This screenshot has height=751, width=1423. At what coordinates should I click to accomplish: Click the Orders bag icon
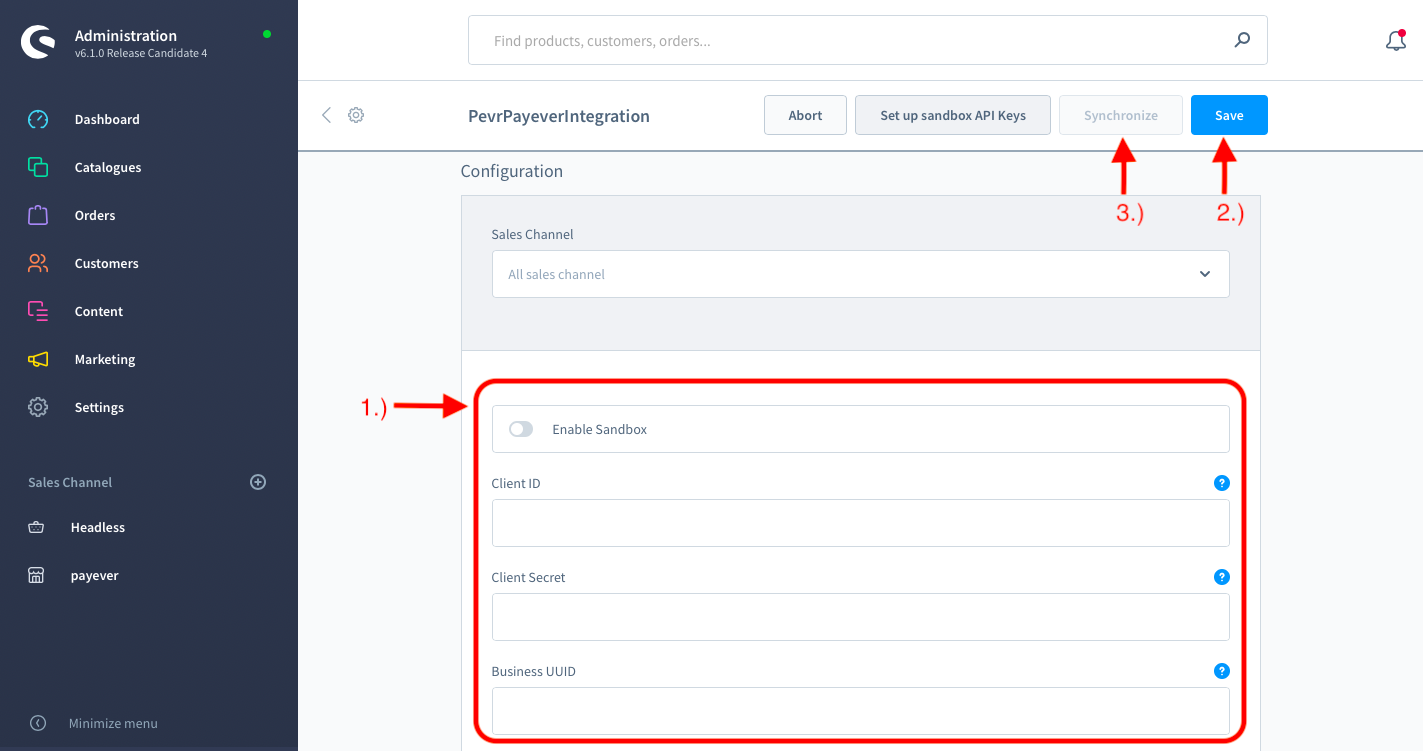[x=38, y=215]
